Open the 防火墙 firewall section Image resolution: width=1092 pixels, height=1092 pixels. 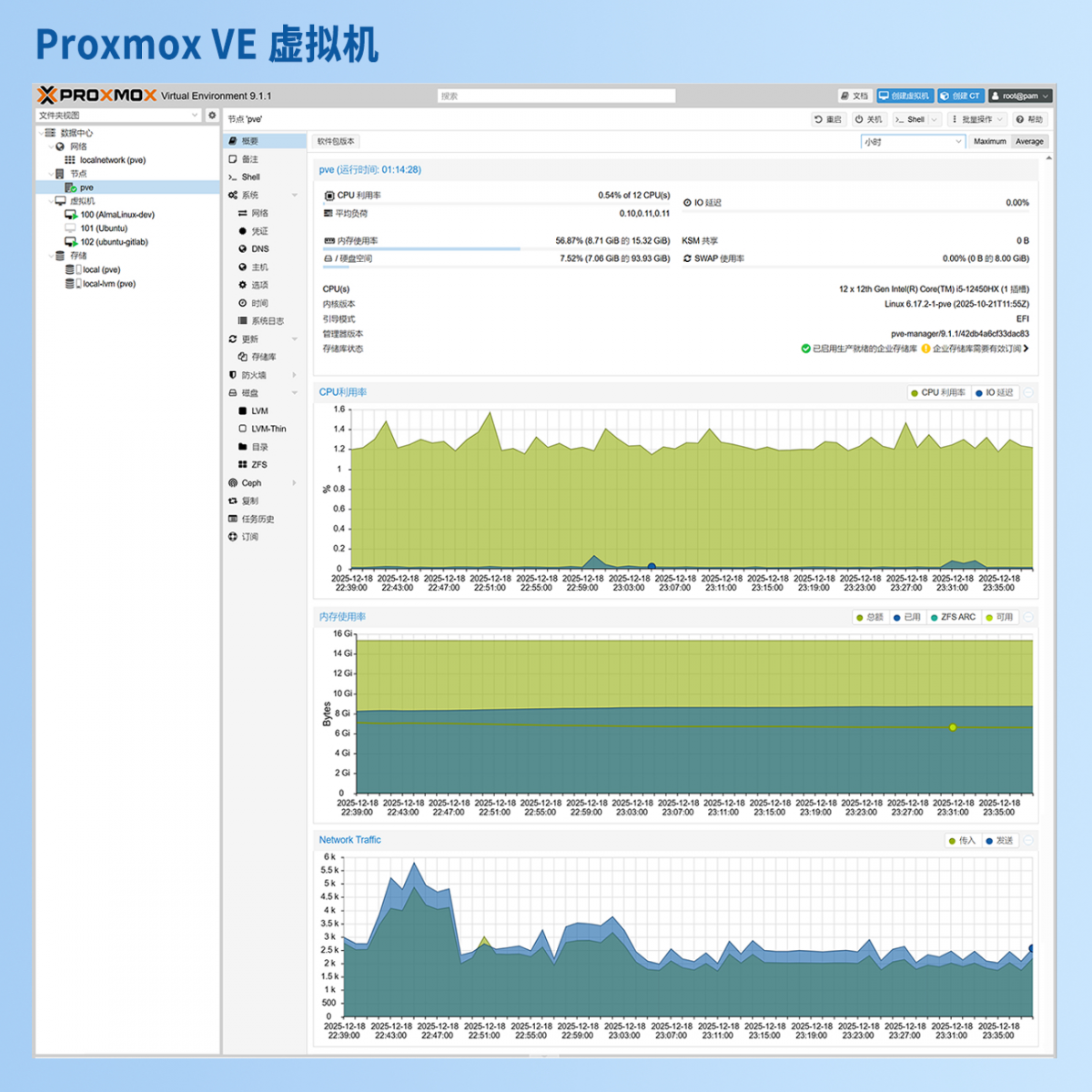(x=254, y=375)
